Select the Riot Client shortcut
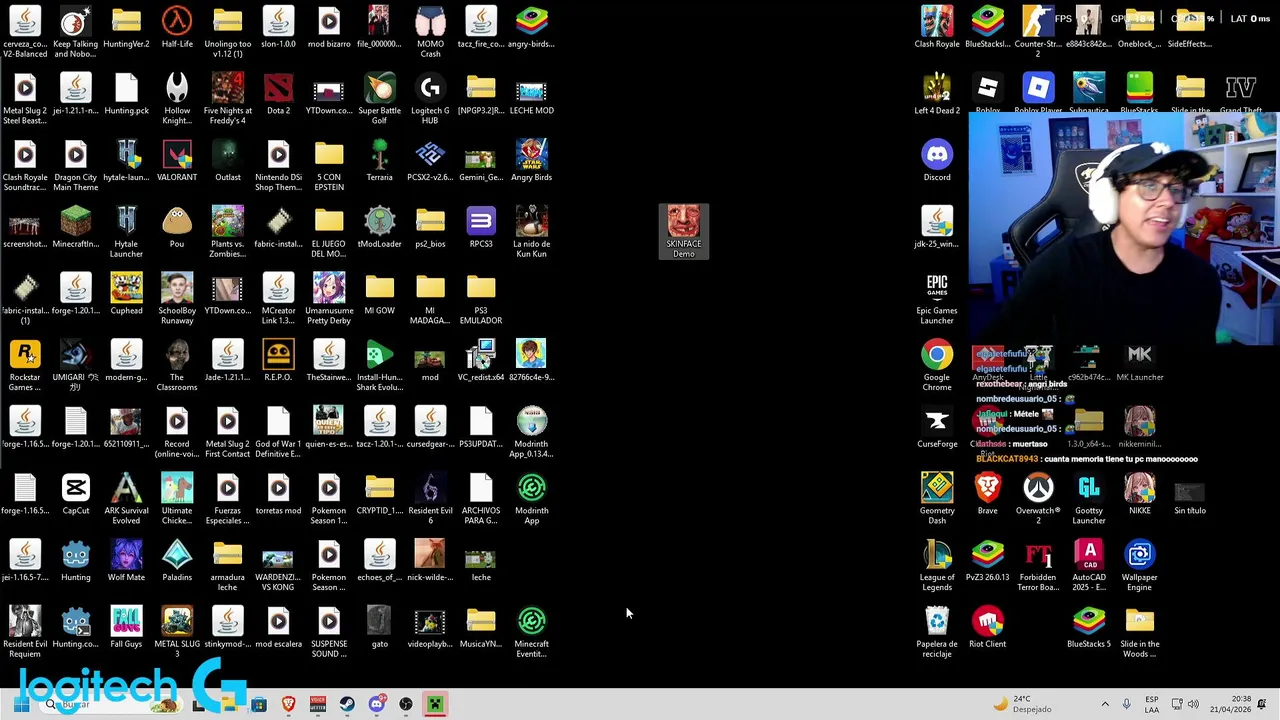This screenshot has width=1280, height=720. coord(987,629)
